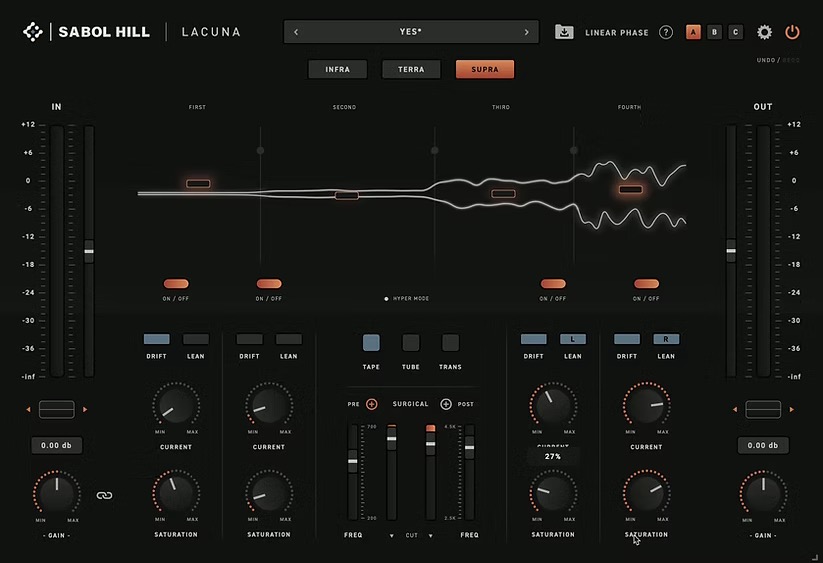Choose the TAPE saturation type
This screenshot has width=823, height=563.
(x=371, y=343)
